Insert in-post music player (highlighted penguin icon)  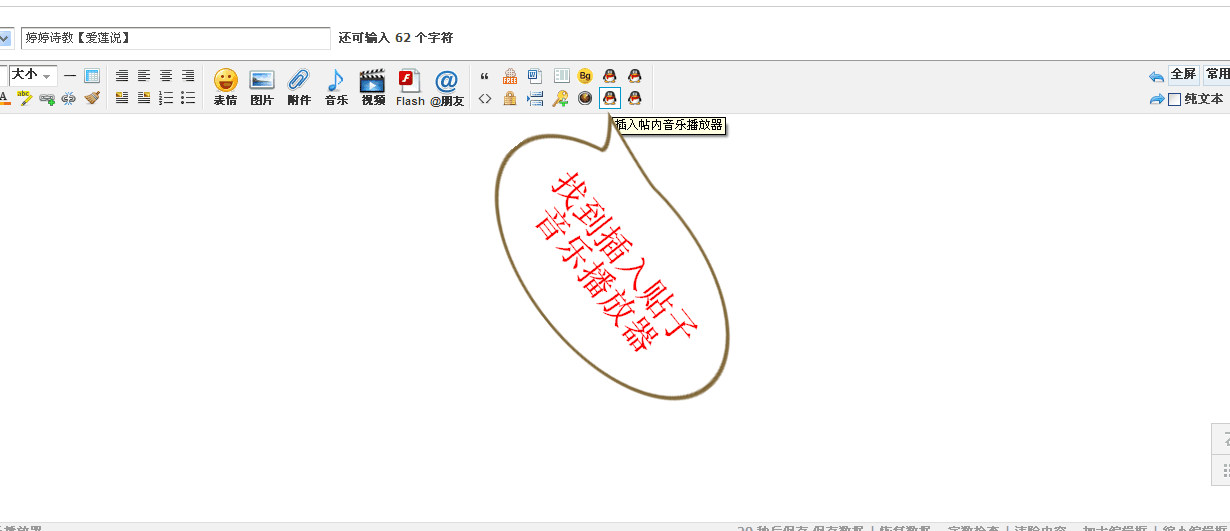(609, 98)
